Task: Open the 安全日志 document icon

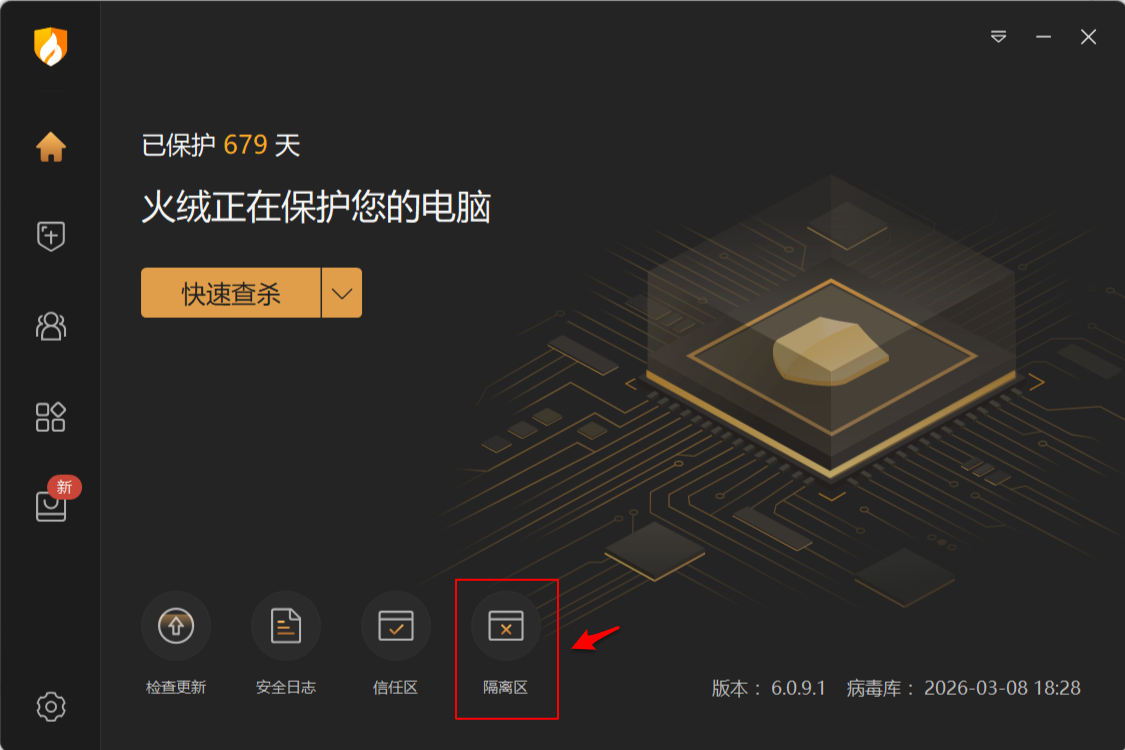Action: click(x=286, y=626)
